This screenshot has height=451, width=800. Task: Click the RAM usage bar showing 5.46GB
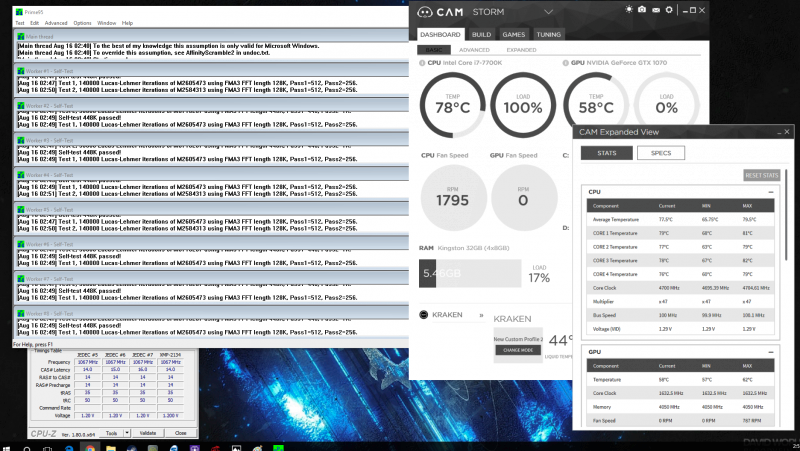click(x=470, y=273)
